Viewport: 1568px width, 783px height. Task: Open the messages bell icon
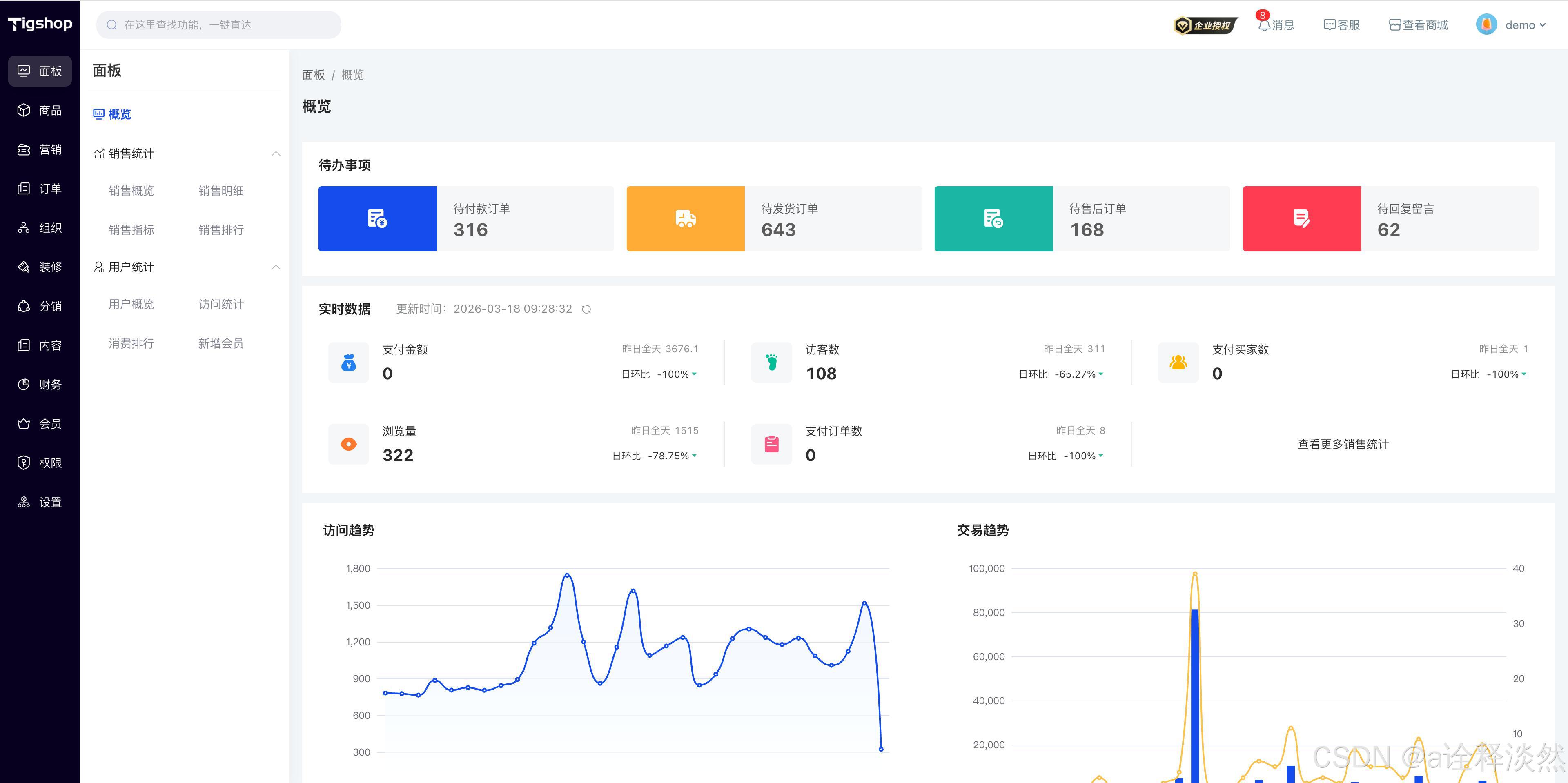click(1264, 25)
